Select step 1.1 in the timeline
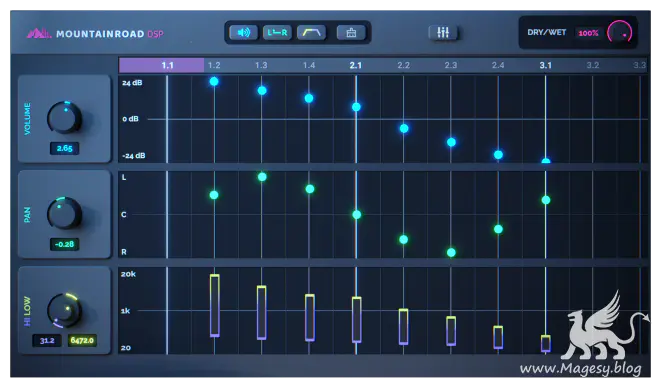This screenshot has height=386, width=660. [167, 65]
